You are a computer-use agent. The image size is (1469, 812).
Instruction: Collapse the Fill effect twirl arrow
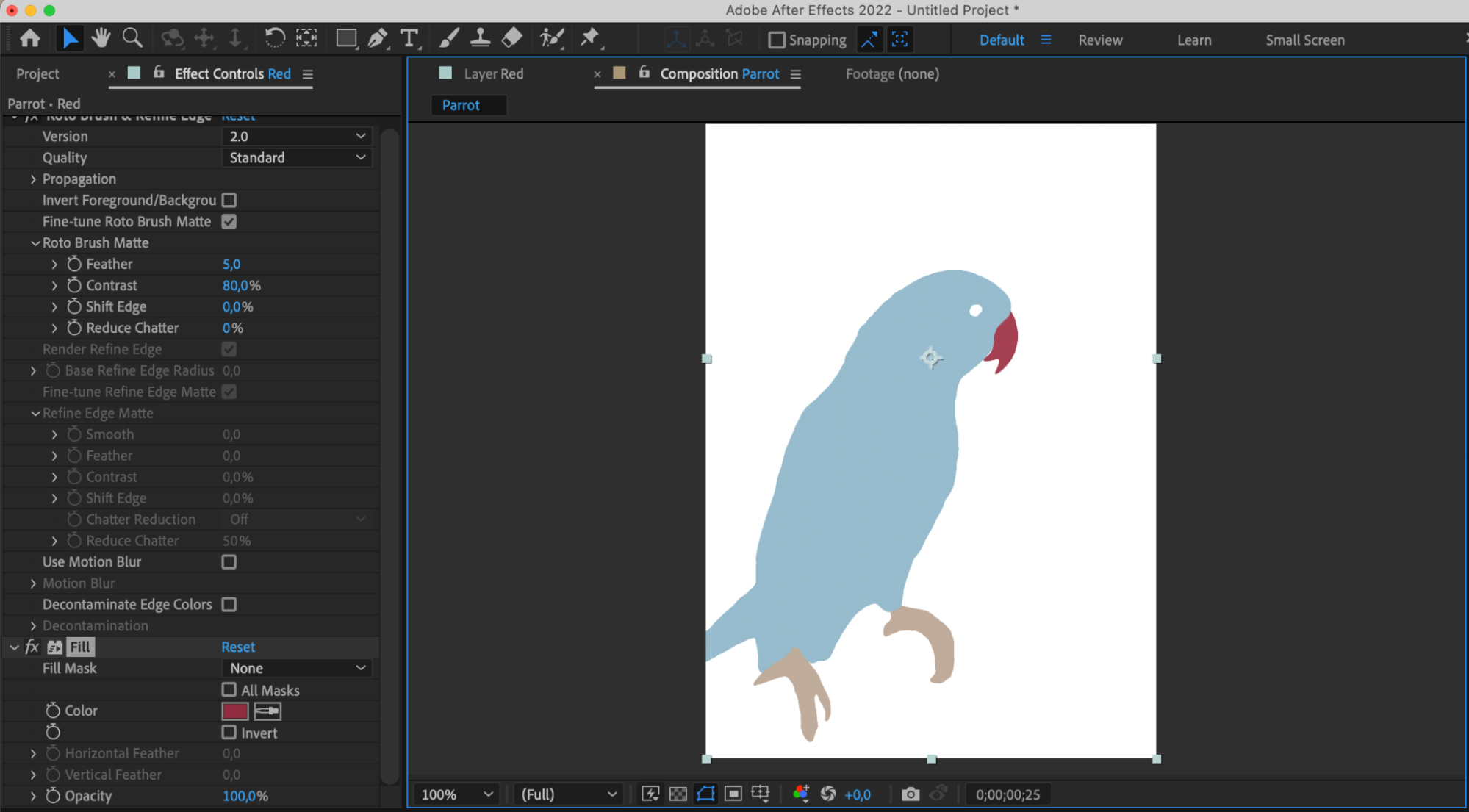[x=14, y=647]
